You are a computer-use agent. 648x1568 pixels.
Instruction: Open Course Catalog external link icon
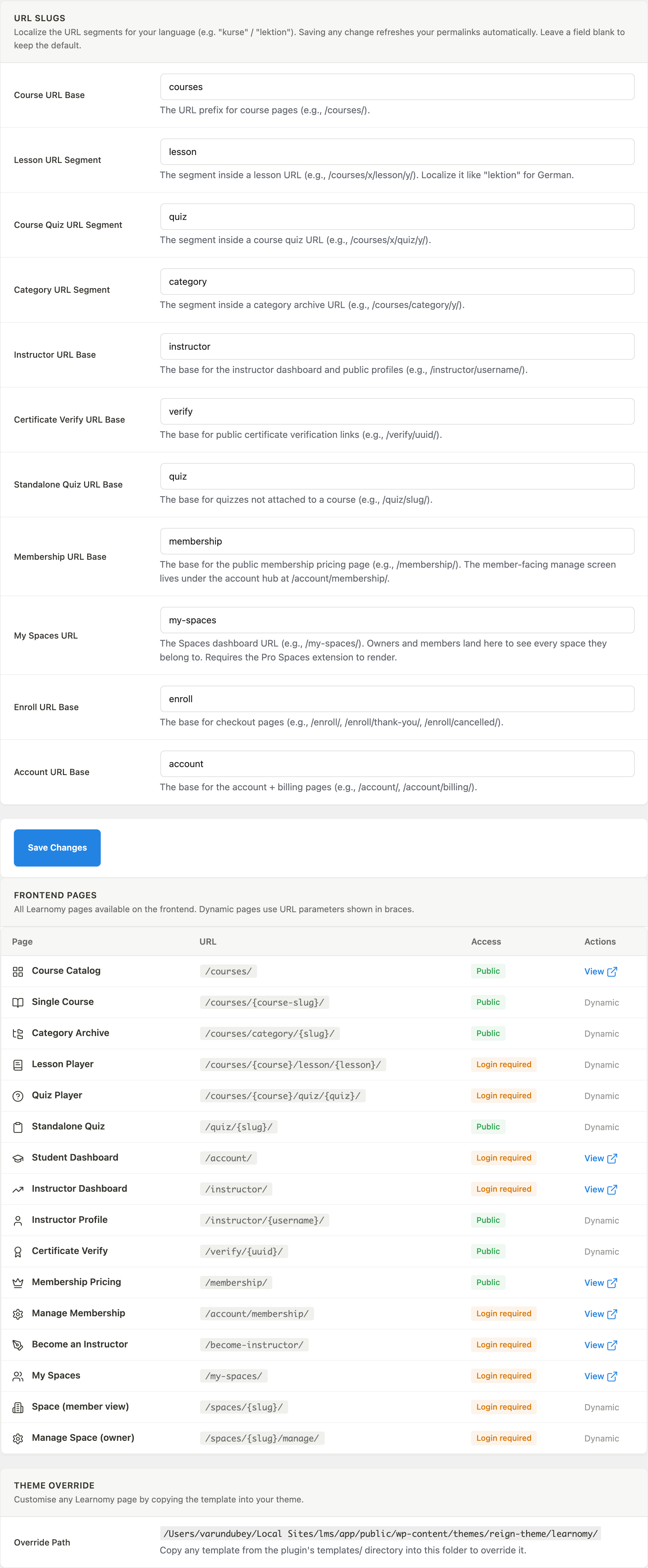tap(612, 971)
